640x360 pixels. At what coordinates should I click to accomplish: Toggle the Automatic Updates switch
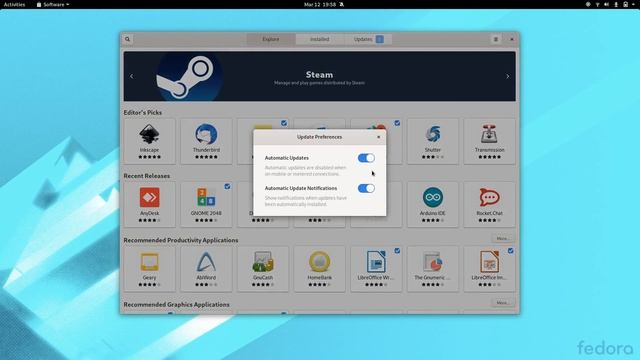(x=366, y=158)
